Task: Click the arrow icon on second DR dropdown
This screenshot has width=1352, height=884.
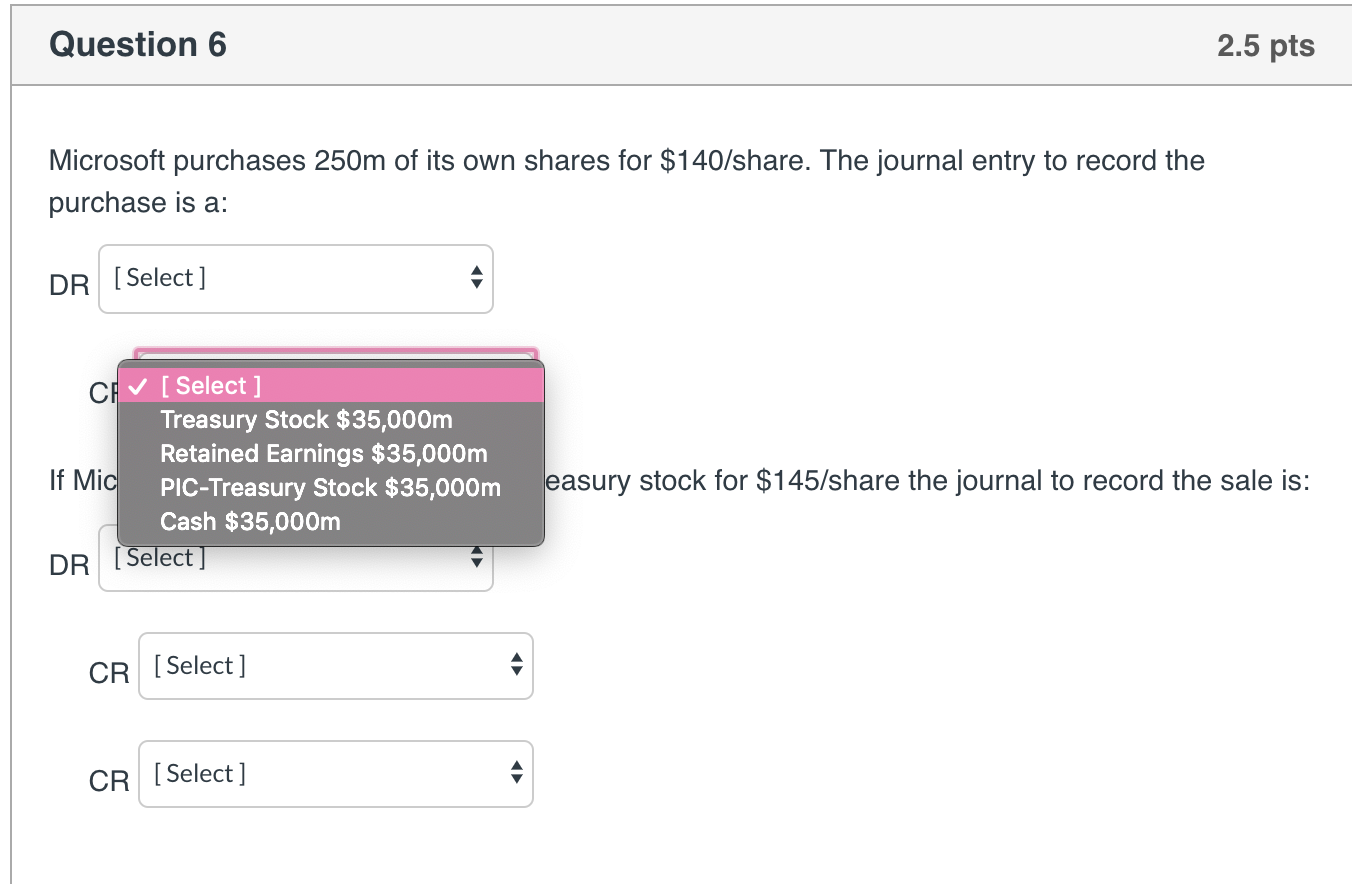Action: click(x=476, y=563)
